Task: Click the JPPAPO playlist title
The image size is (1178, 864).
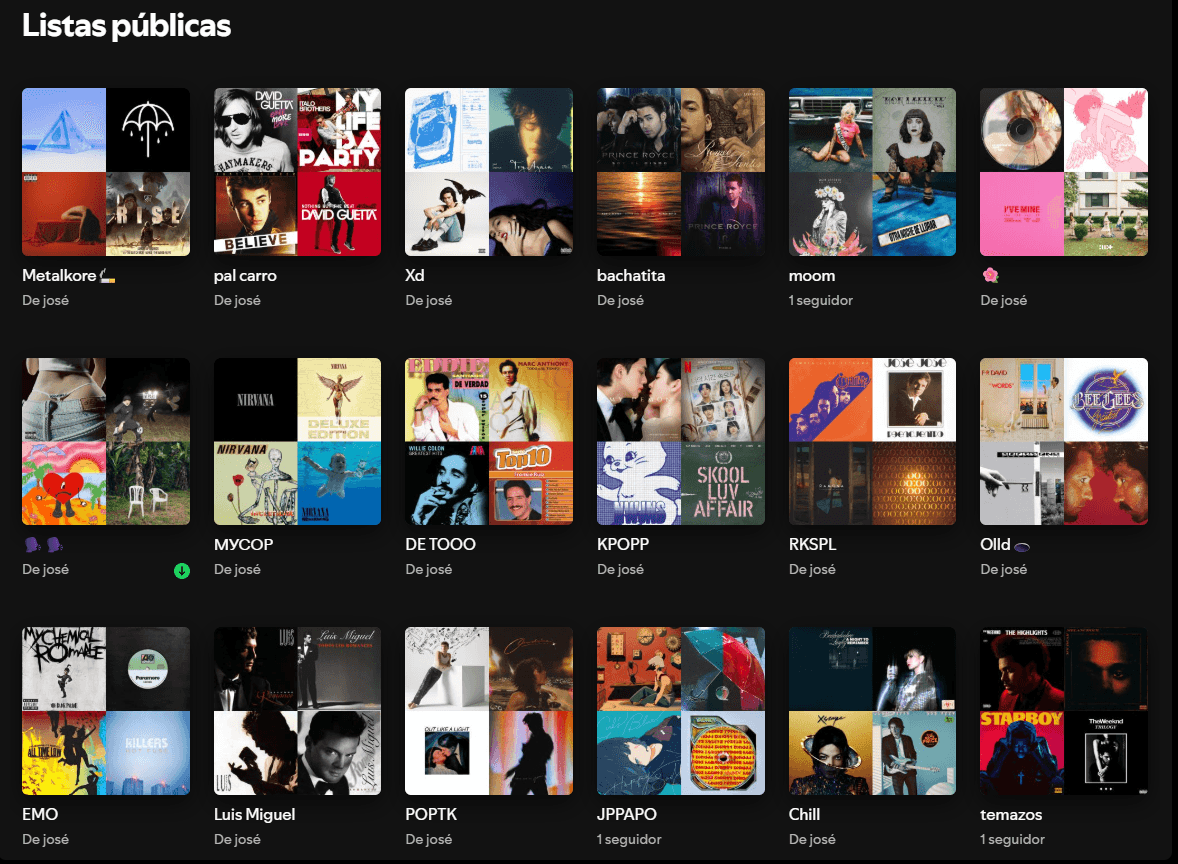Action: [x=627, y=814]
